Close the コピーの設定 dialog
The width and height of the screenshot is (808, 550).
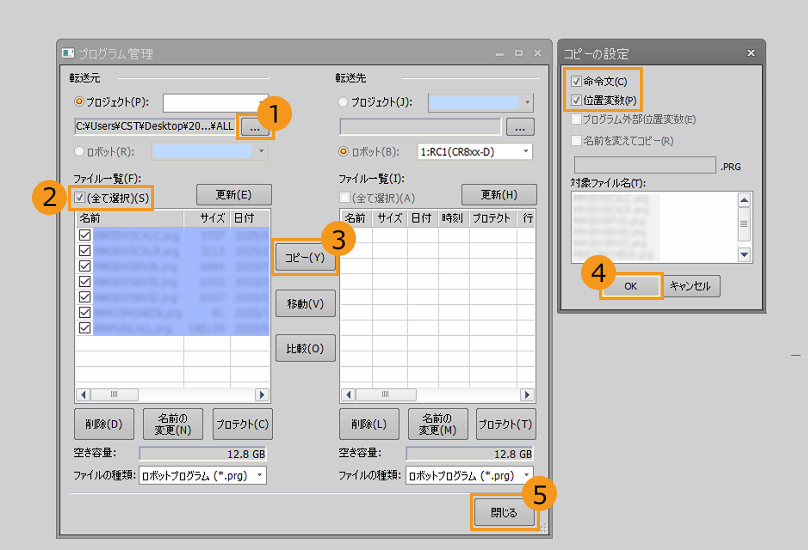click(x=751, y=53)
